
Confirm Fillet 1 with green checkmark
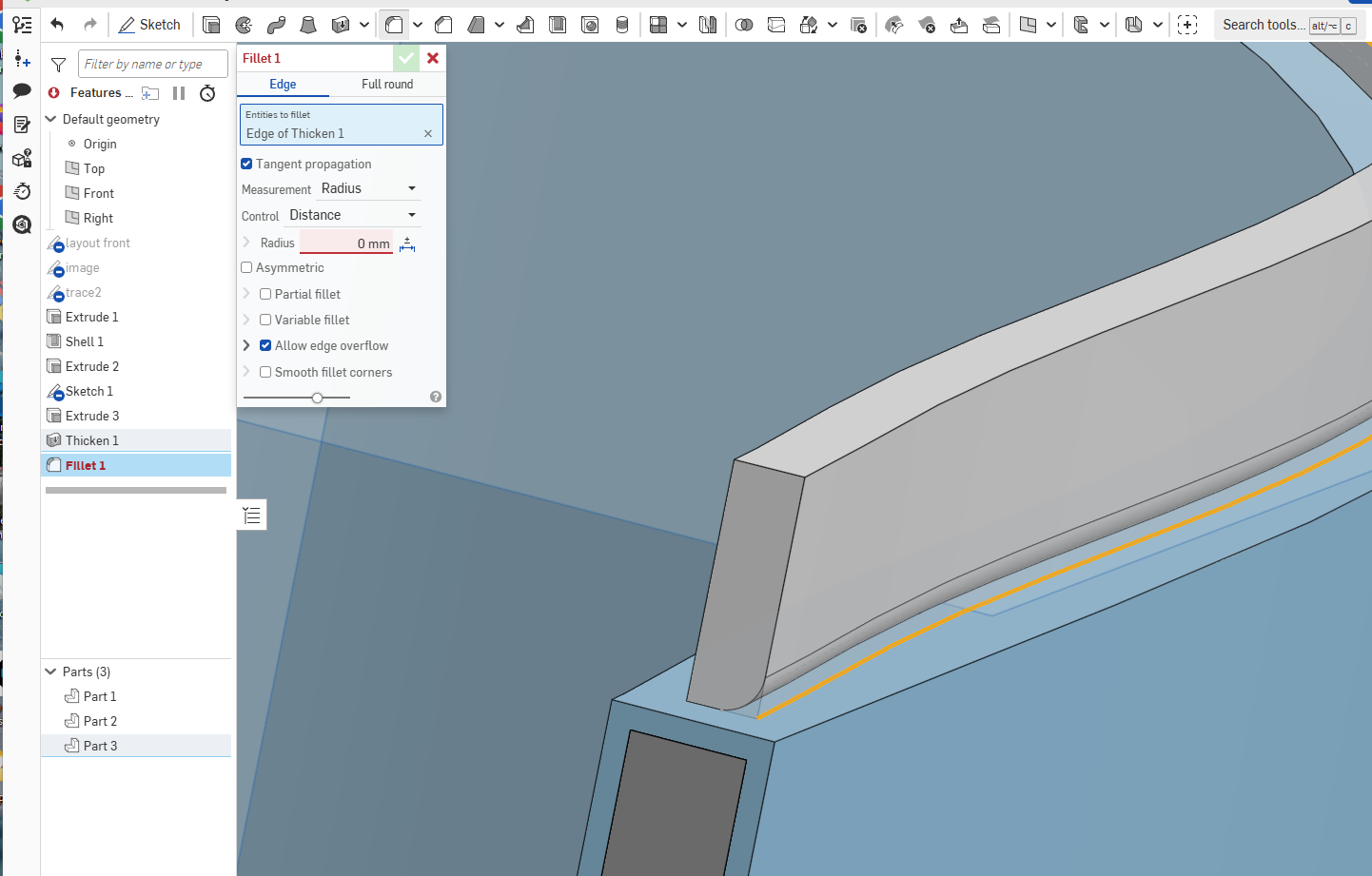tap(406, 58)
